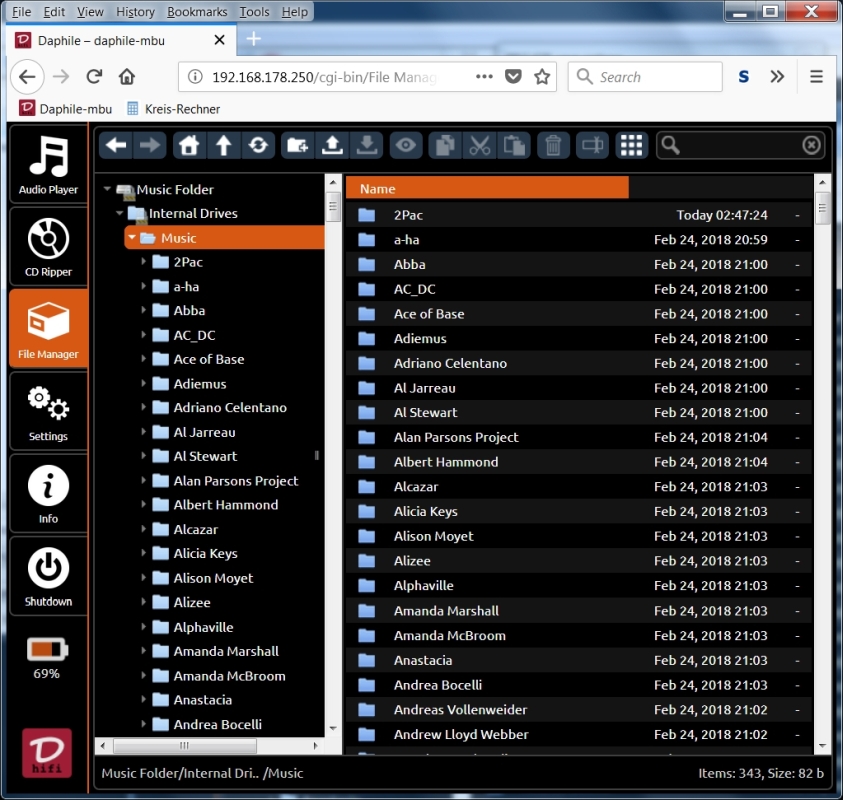Click the file manager back arrow
Screen dimensions: 843x800
click(116, 145)
